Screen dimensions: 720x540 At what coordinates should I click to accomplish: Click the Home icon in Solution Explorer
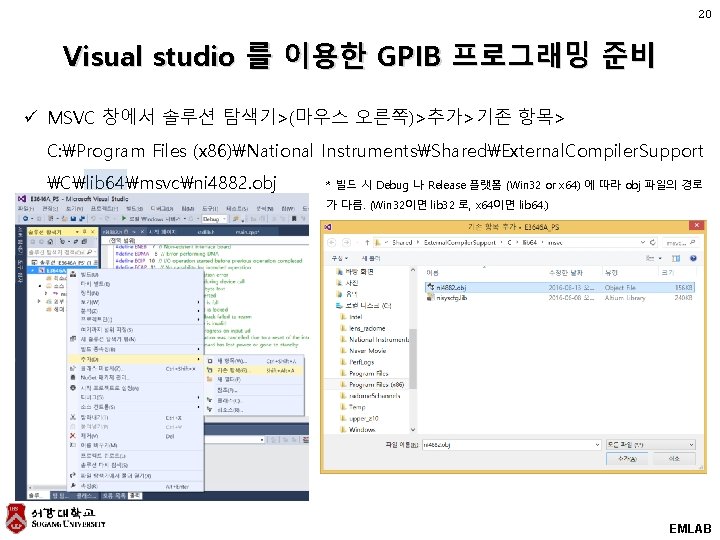[x=51, y=242]
